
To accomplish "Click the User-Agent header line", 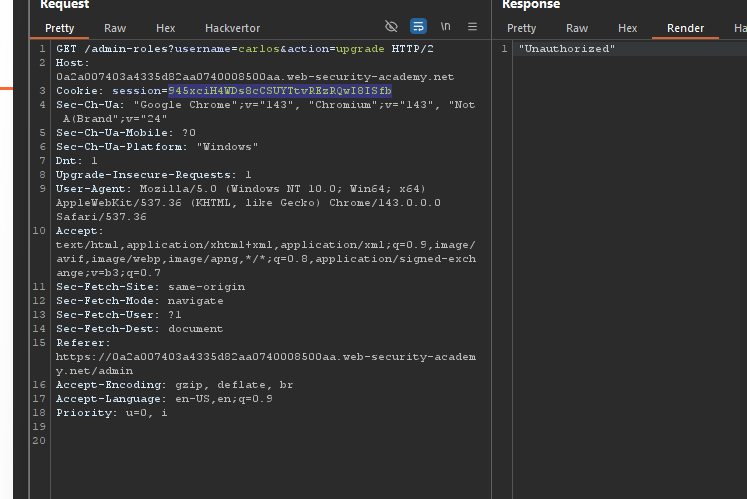I will (248, 203).
